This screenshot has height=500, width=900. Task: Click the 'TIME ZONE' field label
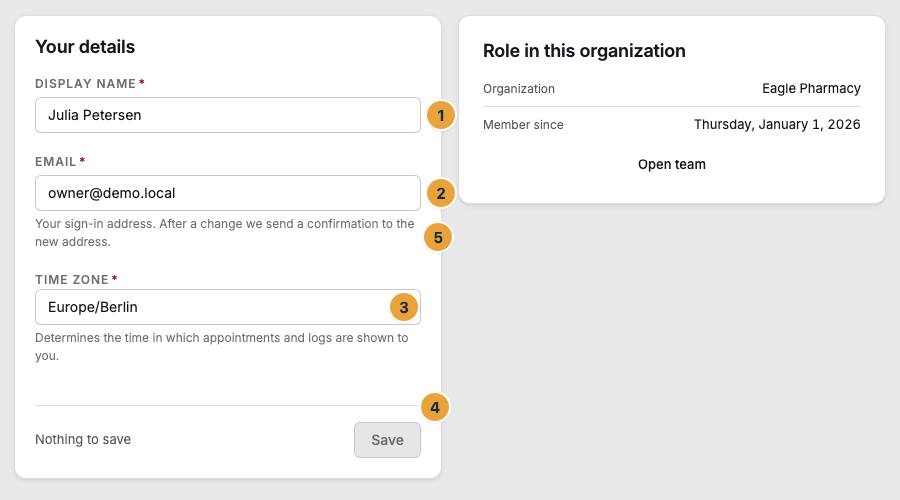click(x=72, y=280)
